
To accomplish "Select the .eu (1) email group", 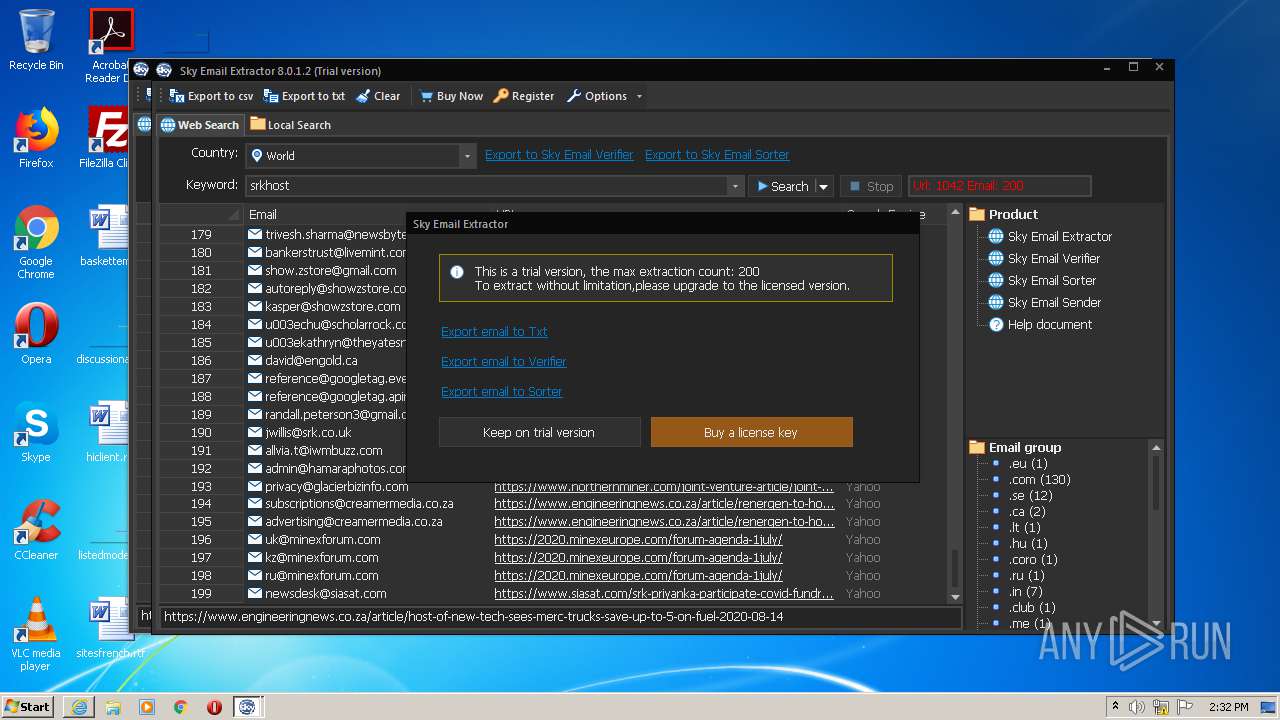I will (1028, 464).
